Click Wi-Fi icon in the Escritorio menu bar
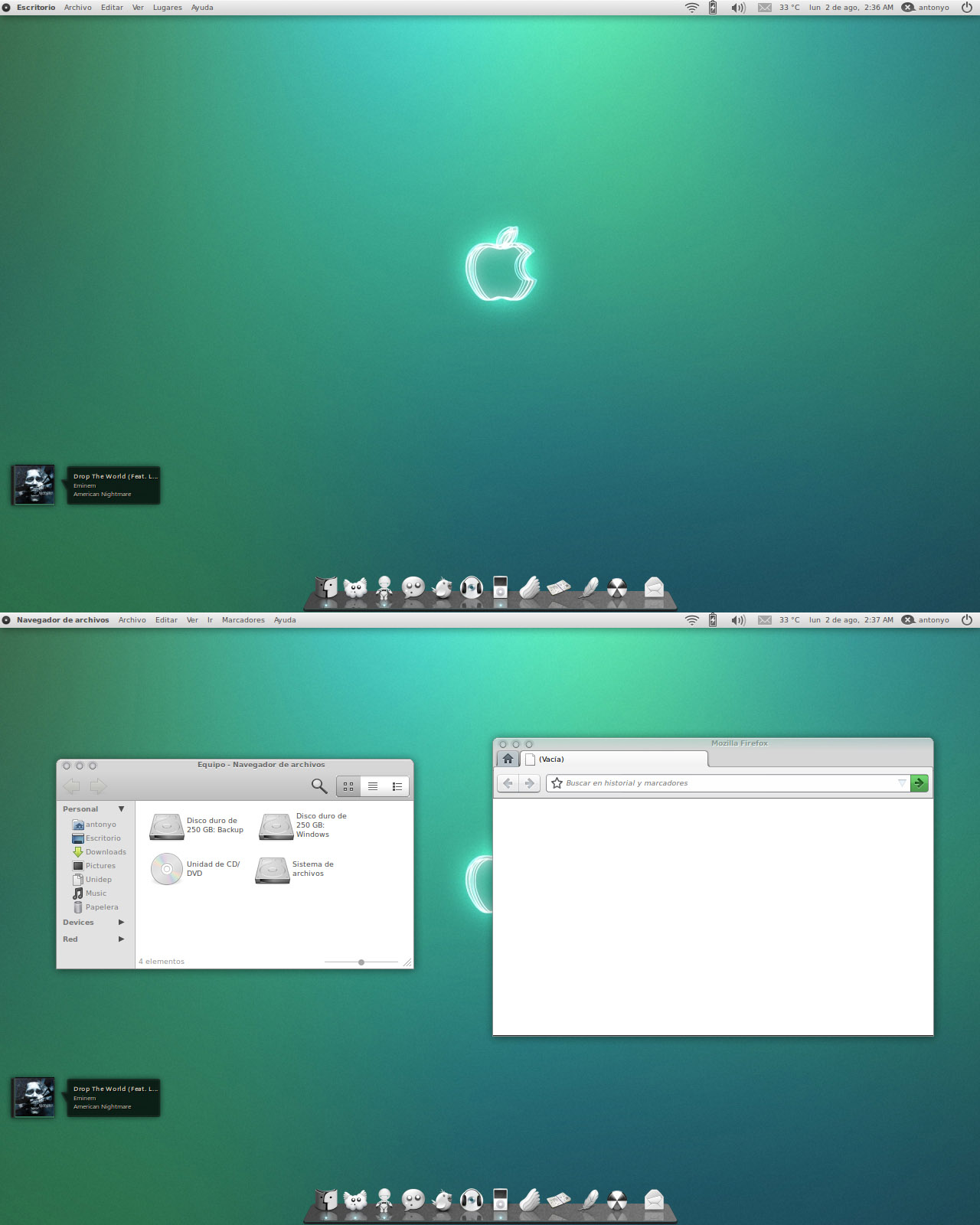Image resolution: width=980 pixels, height=1225 pixels. point(692,8)
